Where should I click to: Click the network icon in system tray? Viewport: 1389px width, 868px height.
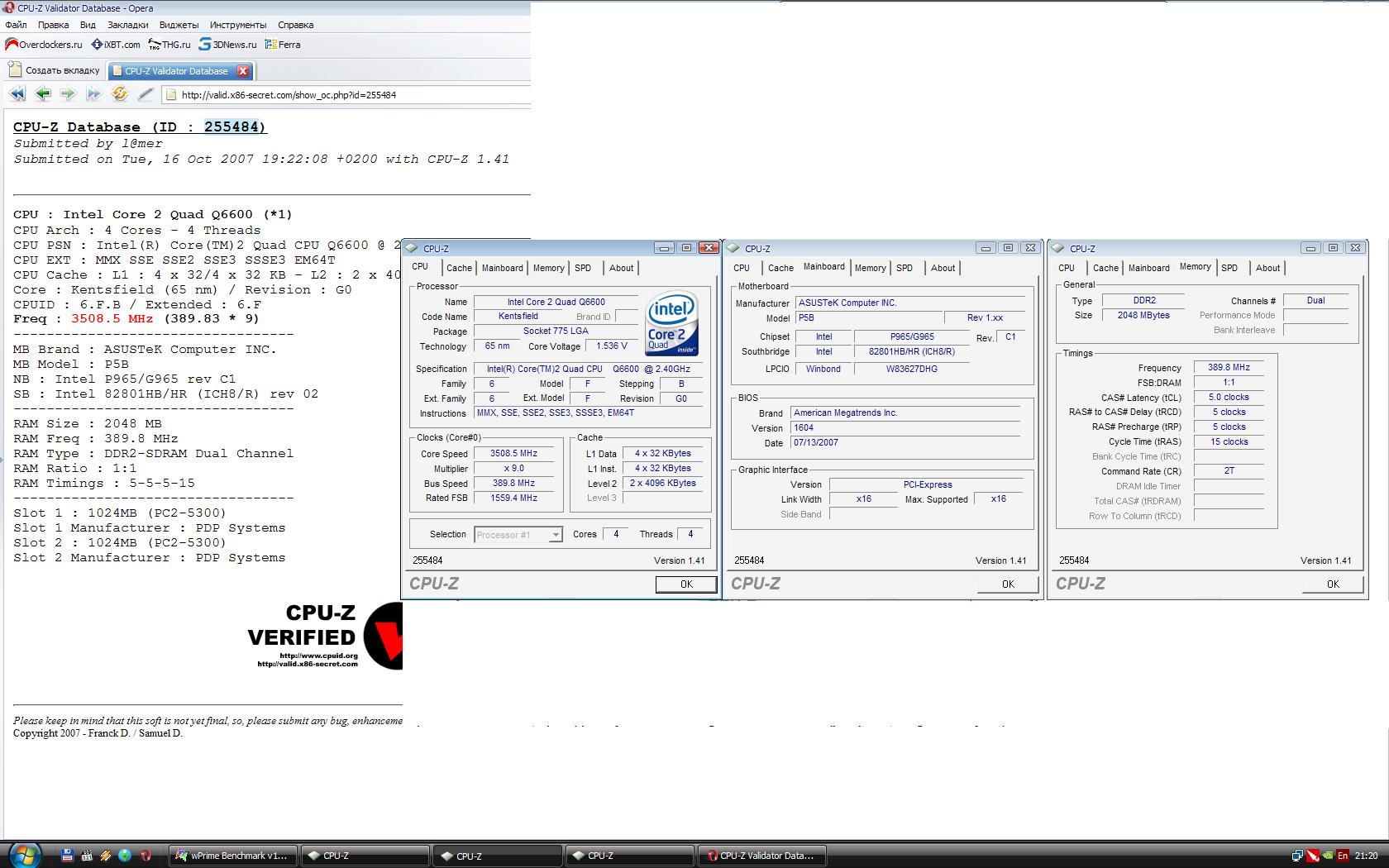tap(1298, 856)
